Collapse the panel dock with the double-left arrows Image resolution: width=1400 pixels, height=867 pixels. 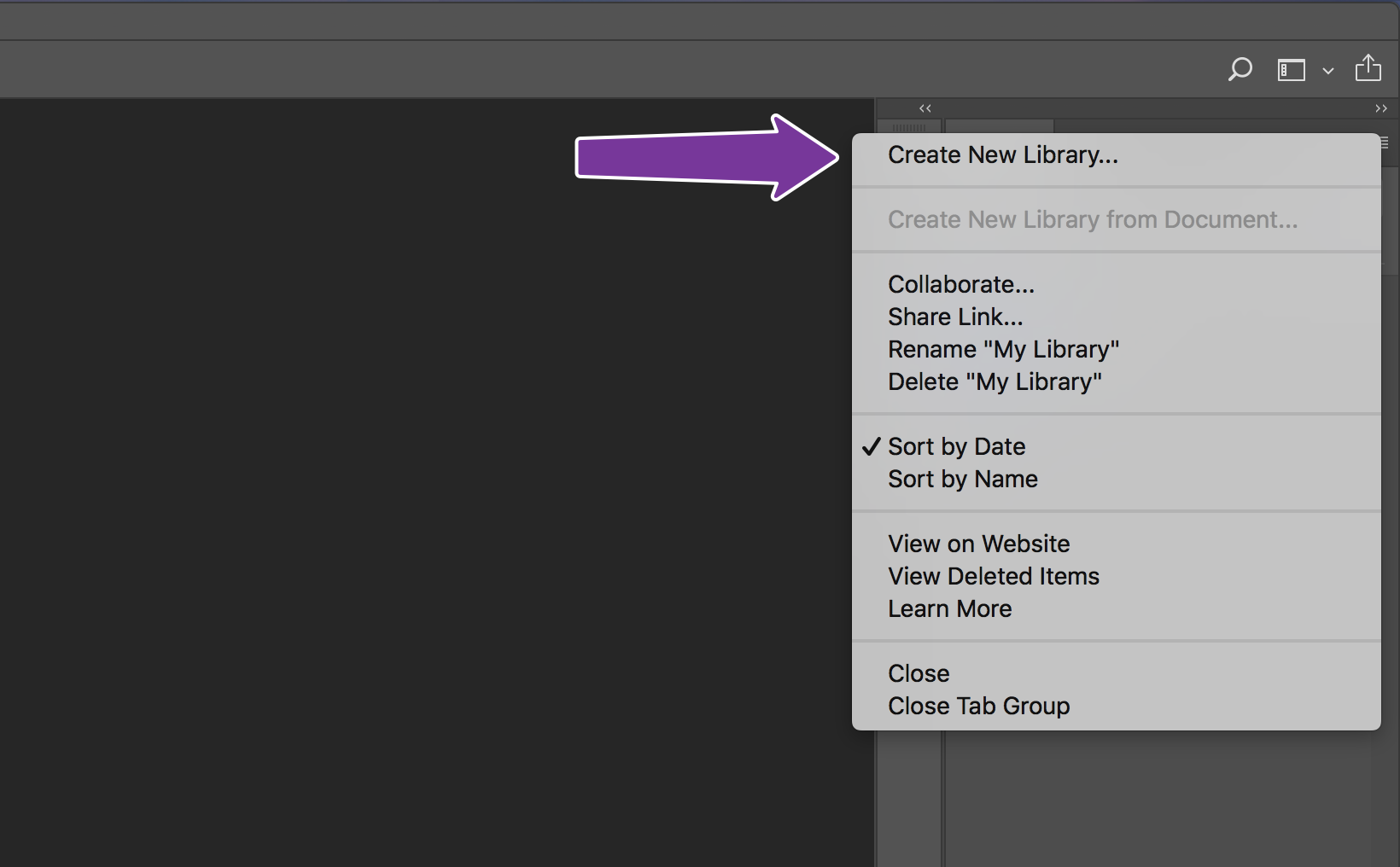[924, 108]
